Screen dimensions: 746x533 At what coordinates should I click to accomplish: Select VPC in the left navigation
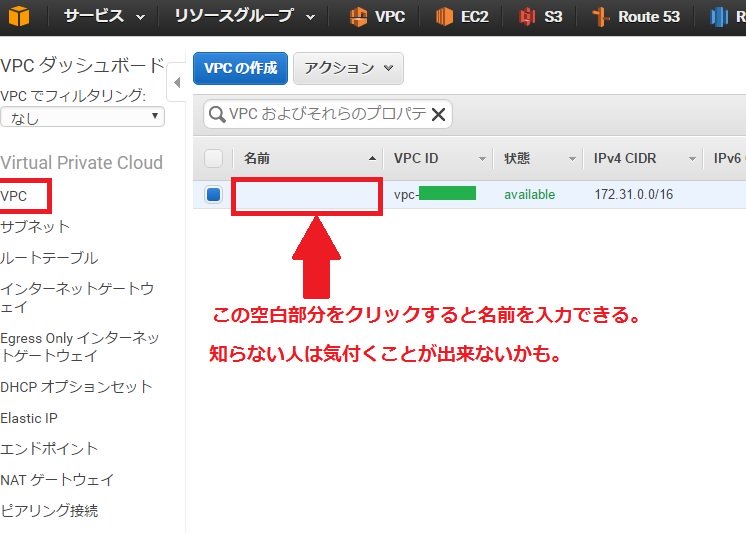[x=14, y=196]
